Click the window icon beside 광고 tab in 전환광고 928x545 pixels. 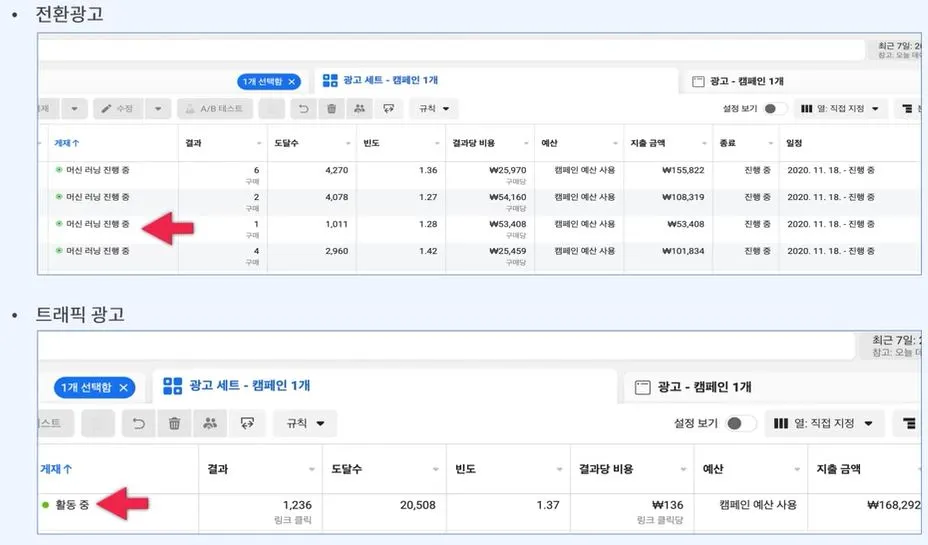click(x=698, y=81)
